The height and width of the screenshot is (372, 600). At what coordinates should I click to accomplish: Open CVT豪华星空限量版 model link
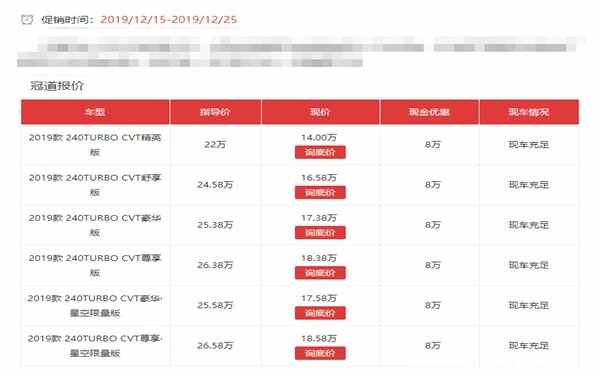(x=95, y=305)
